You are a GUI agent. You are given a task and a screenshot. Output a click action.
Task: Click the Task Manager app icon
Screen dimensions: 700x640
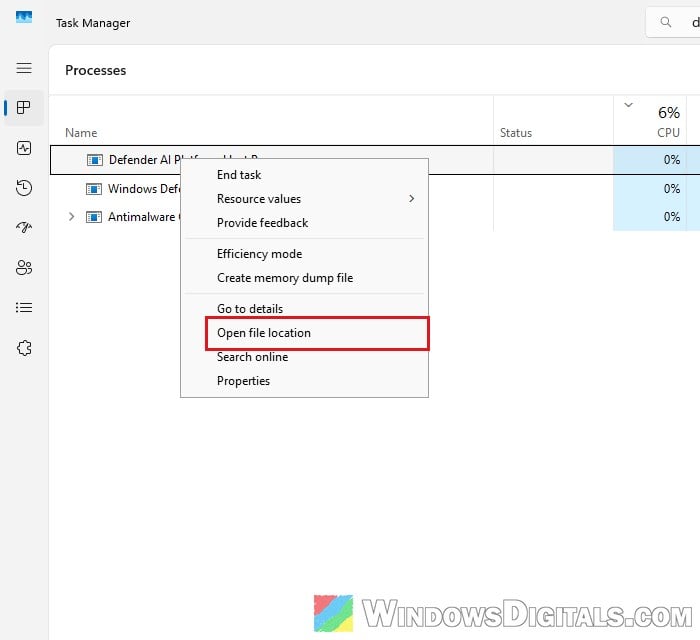24,17
